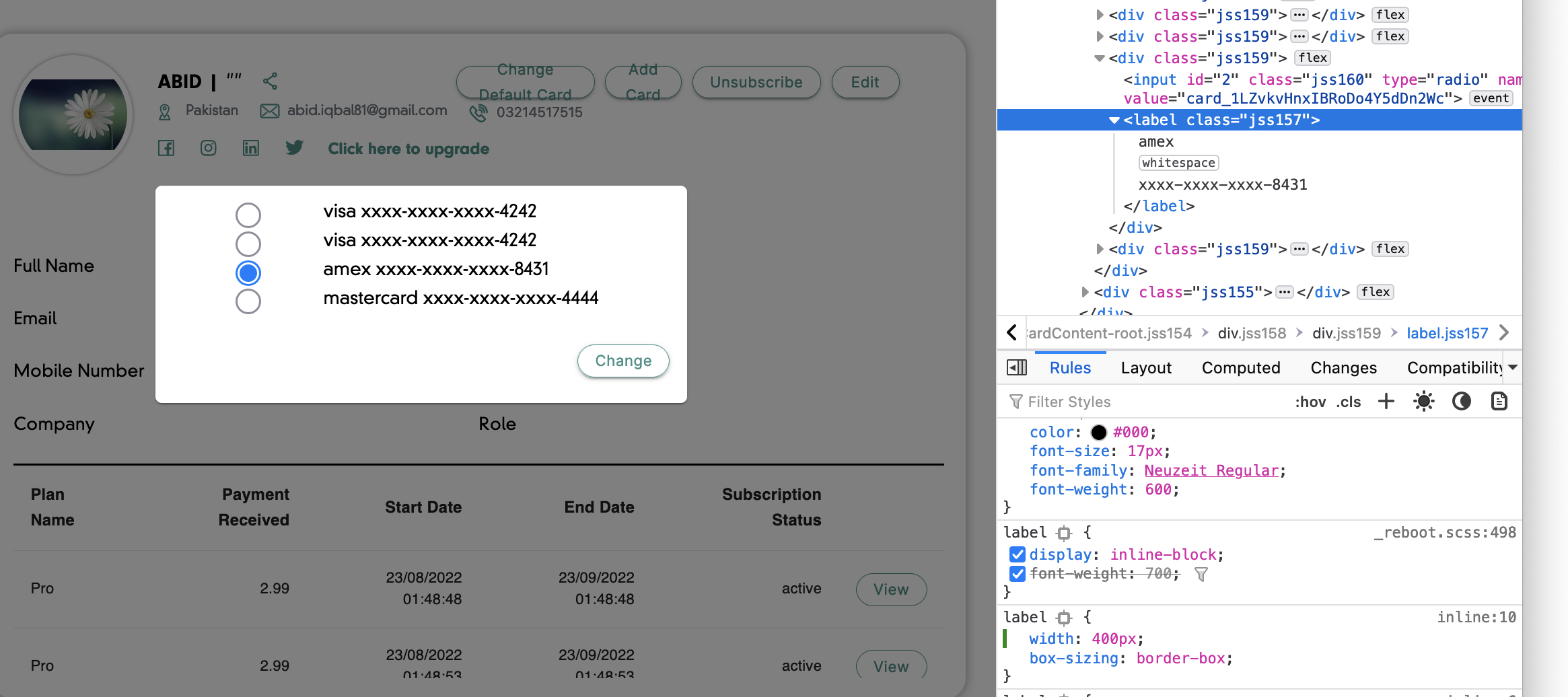Select the amex card ending 8431
The image size is (1568, 697).
point(248,272)
